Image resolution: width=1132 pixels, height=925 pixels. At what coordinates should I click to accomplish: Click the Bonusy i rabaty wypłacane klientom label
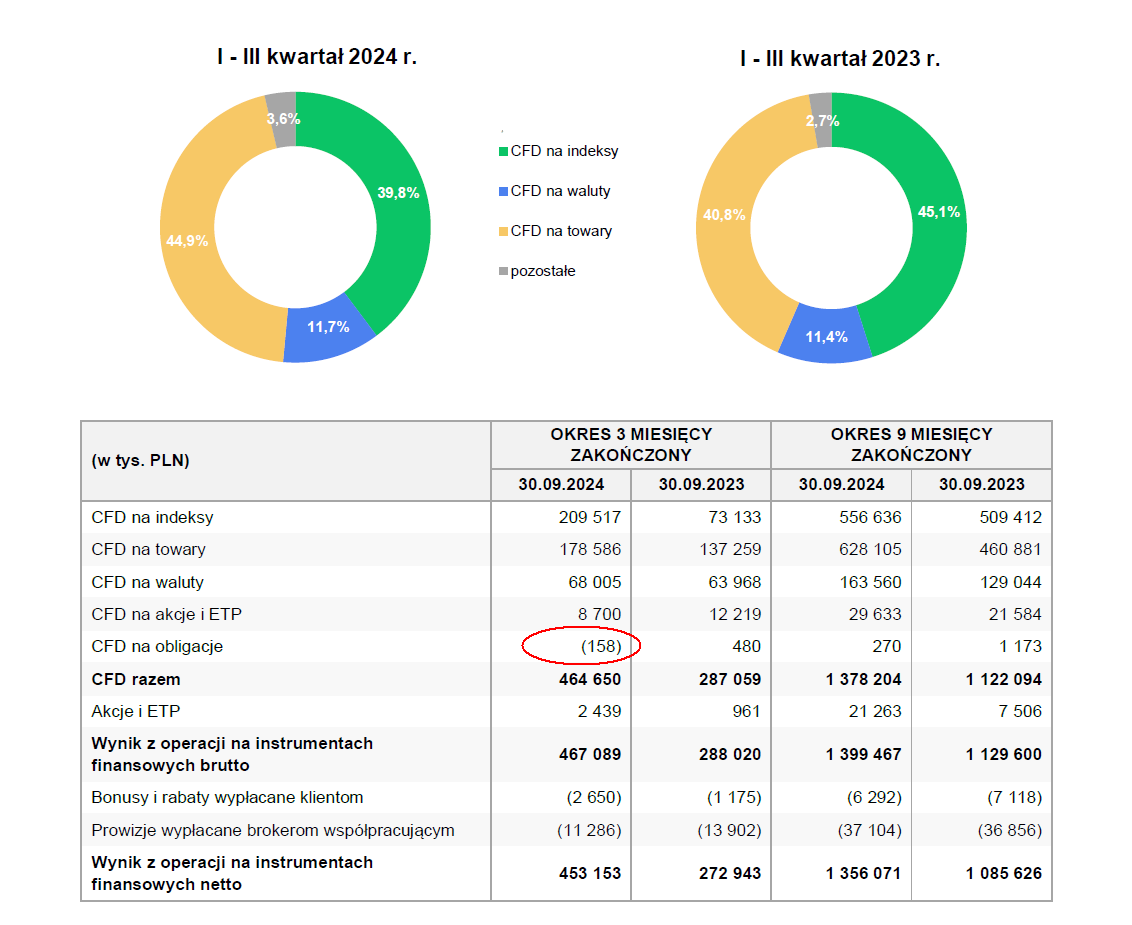[227, 798]
